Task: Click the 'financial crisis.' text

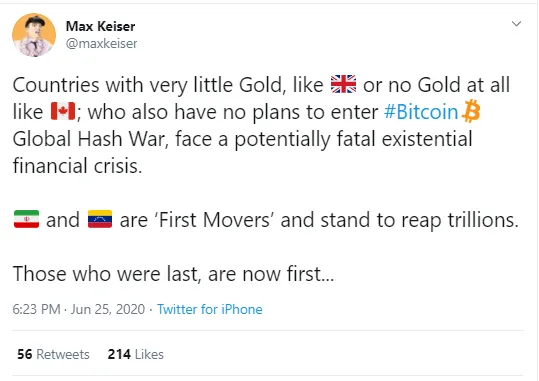Action: point(78,166)
